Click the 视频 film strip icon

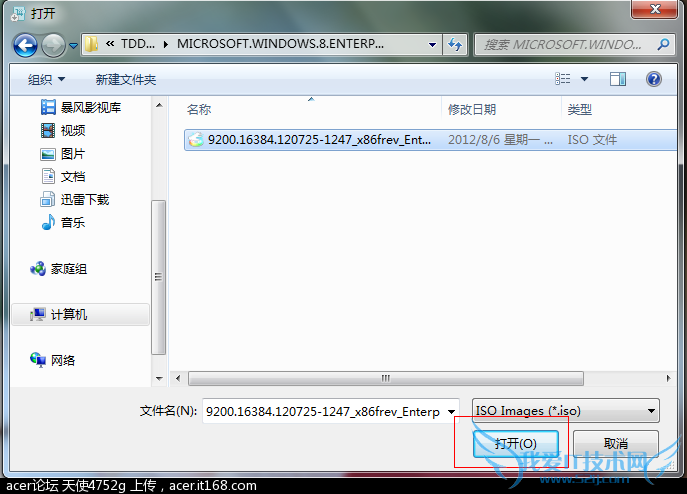pyautogui.click(x=48, y=130)
